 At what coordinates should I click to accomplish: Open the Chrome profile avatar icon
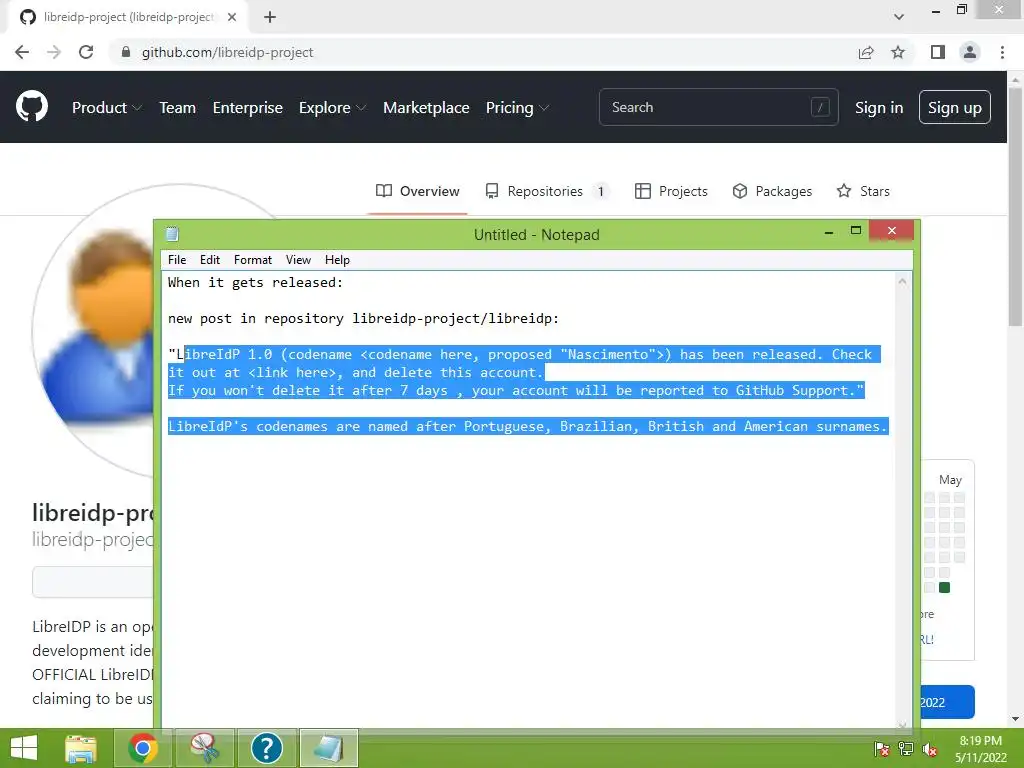pyautogui.click(x=970, y=52)
